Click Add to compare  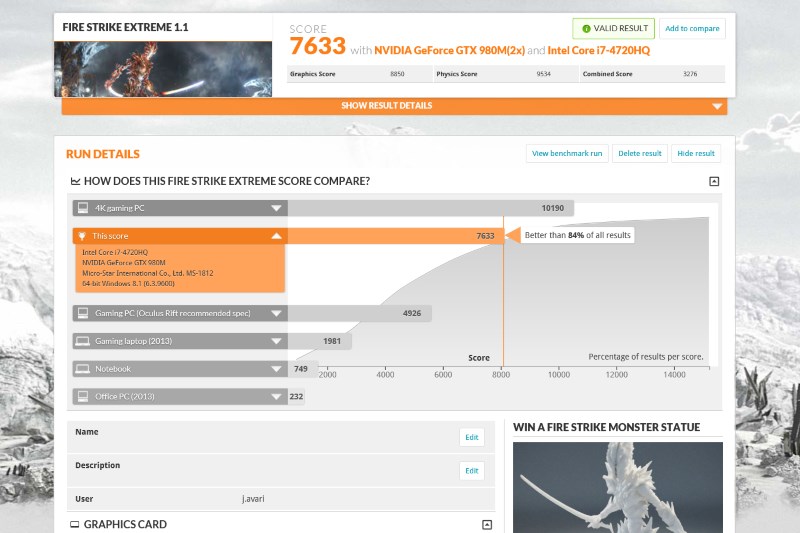point(692,29)
